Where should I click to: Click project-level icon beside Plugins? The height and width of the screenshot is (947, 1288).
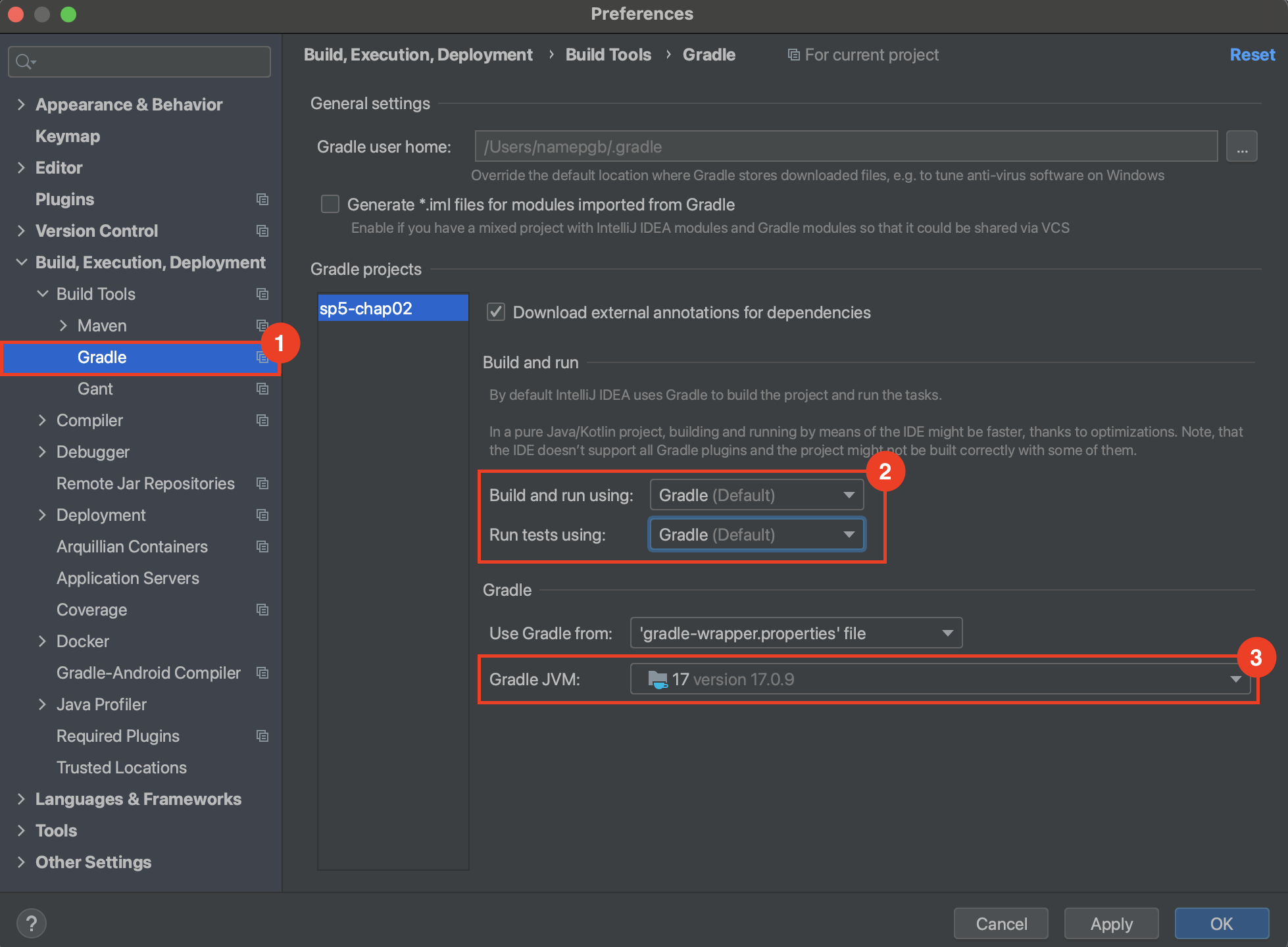pyautogui.click(x=262, y=199)
